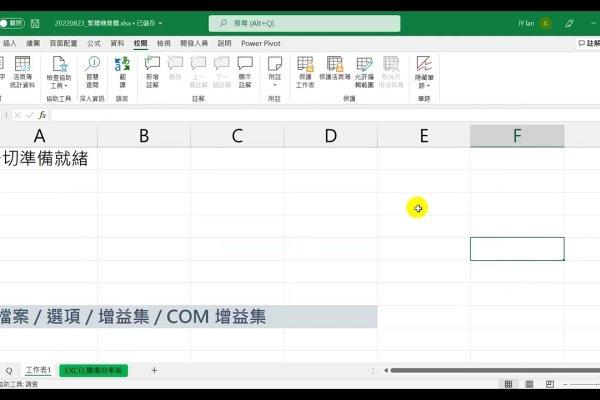Add a new sheet with plus button
Screen dimensions: 600x400
pyautogui.click(x=154, y=370)
